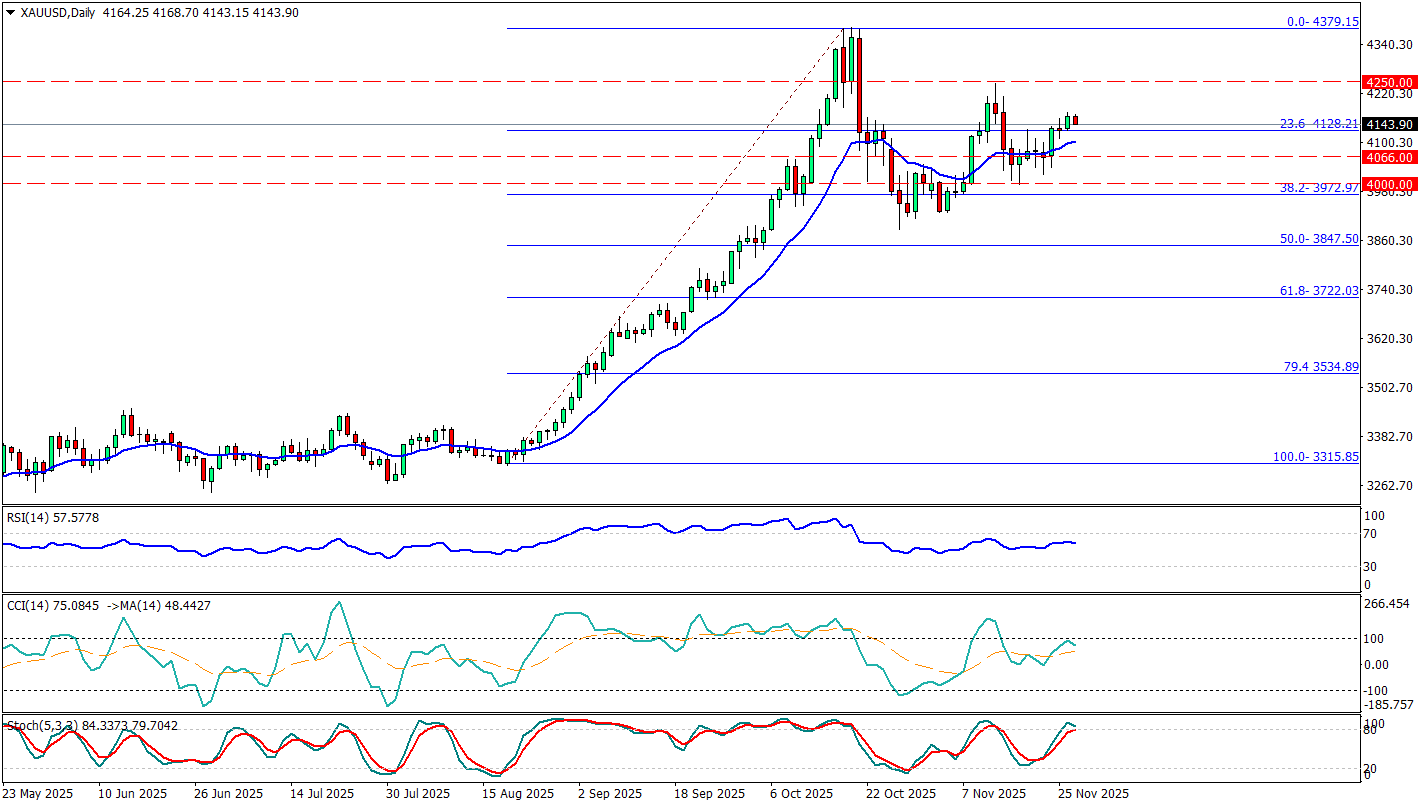Select the 61.8 - 3722.03 Fibonacci label
The image size is (1424, 806).
point(1319,290)
